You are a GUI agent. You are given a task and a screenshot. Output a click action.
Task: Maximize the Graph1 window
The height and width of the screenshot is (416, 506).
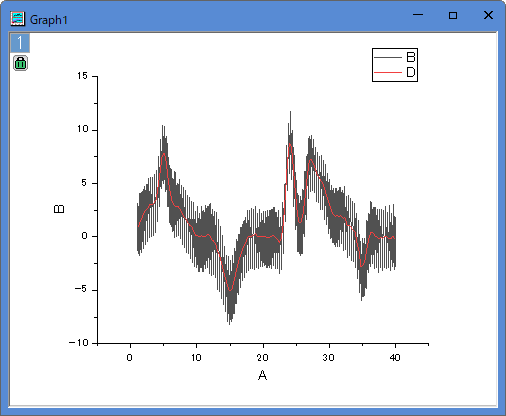(453, 15)
